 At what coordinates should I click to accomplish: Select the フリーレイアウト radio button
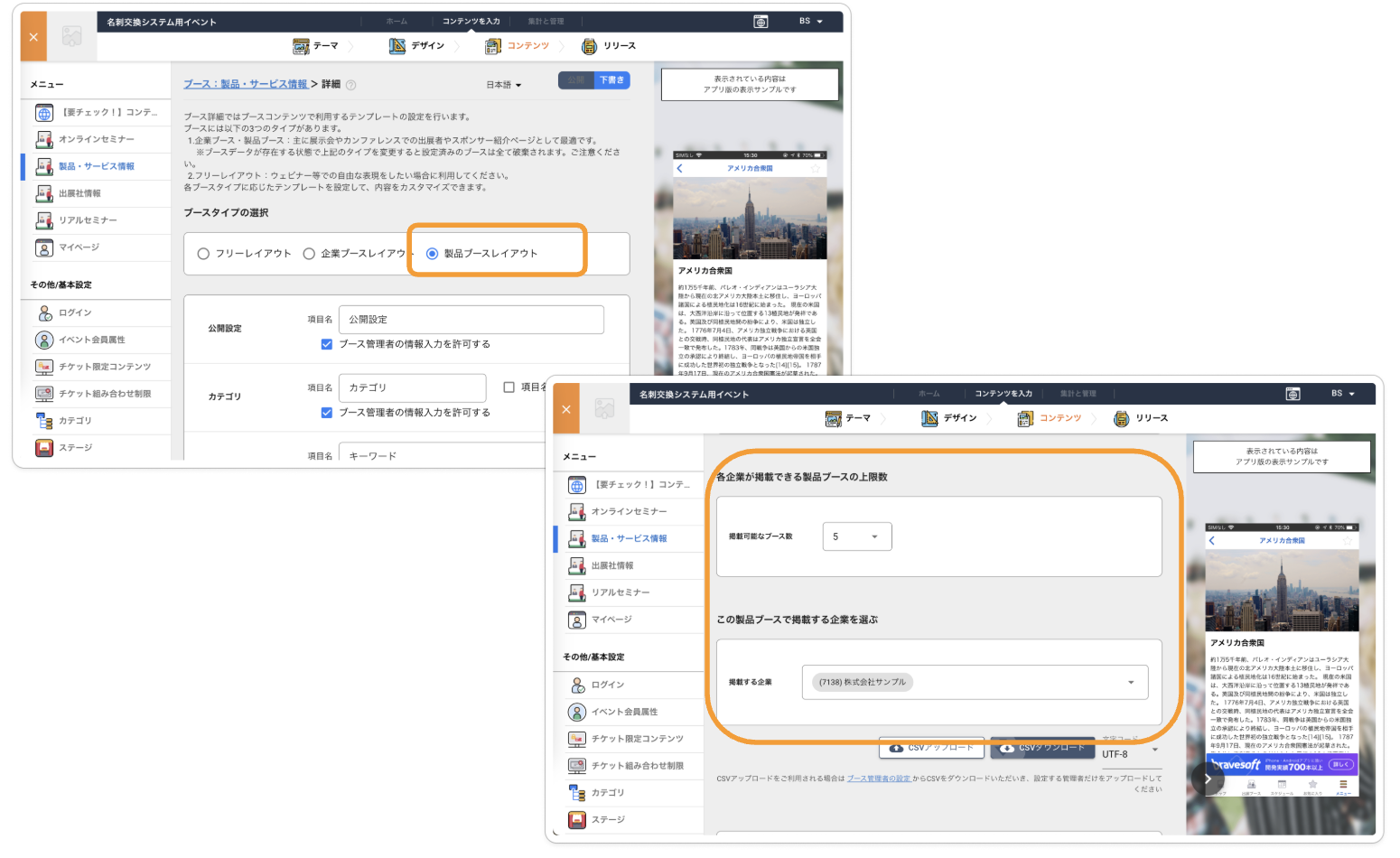pos(203,254)
